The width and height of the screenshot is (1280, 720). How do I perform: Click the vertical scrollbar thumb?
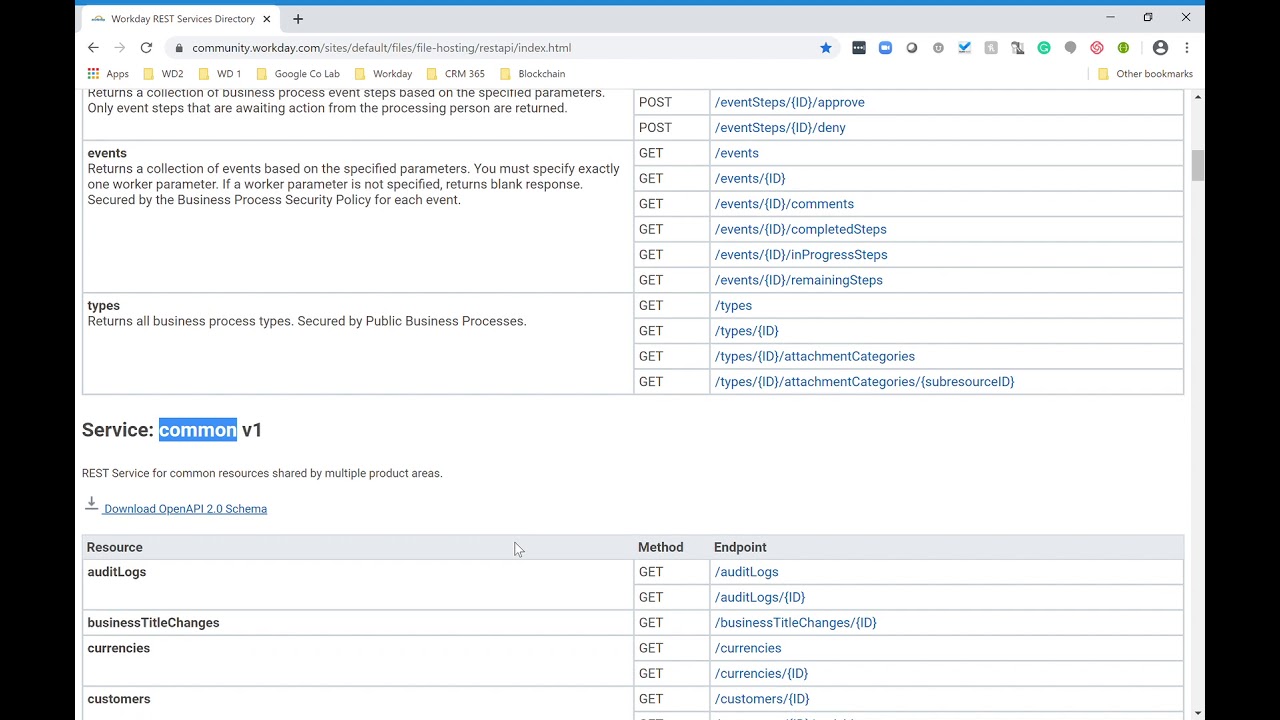1197,165
